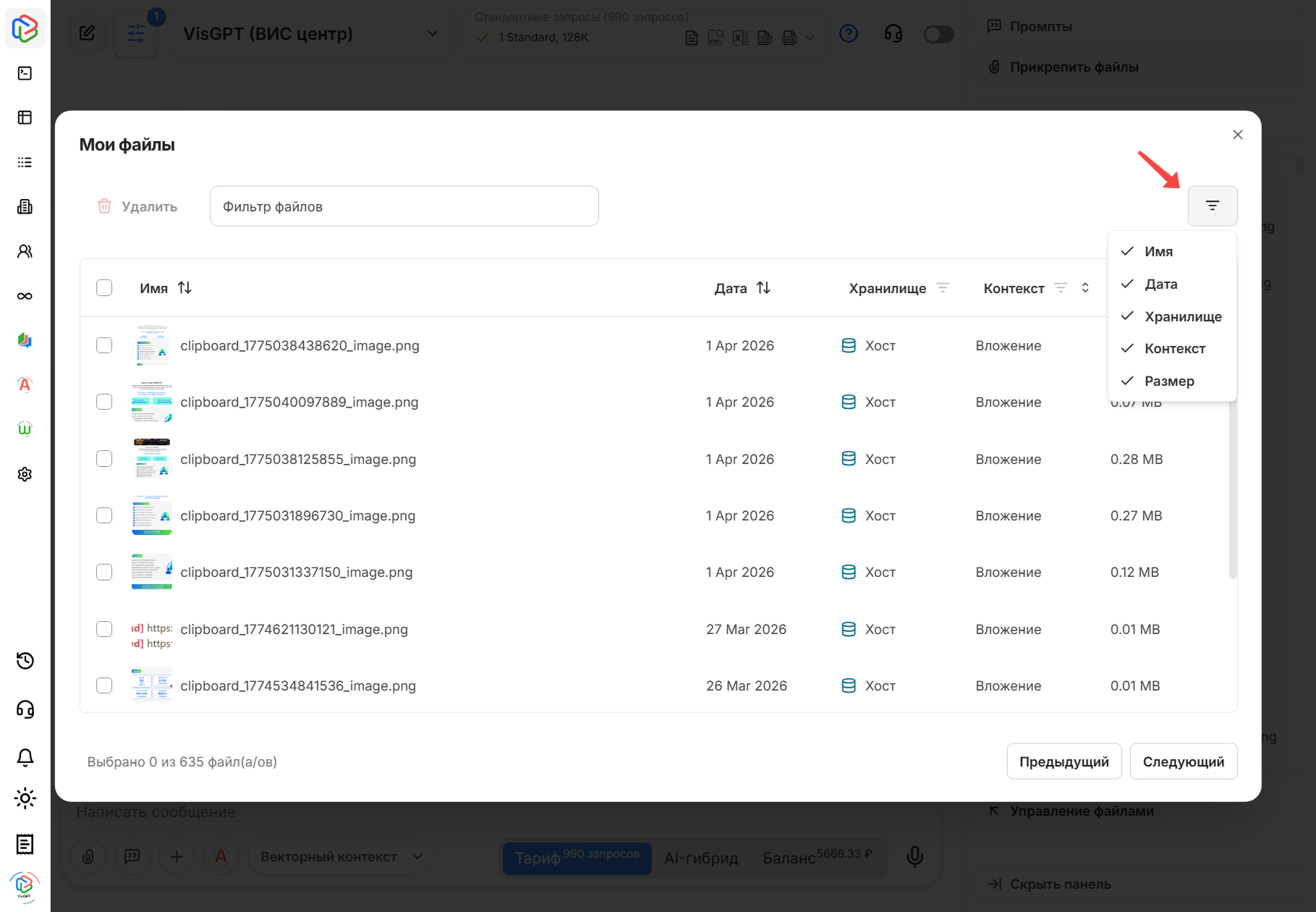Click the trash icon next to Удалить
The height and width of the screenshot is (912, 1316).
(105, 206)
